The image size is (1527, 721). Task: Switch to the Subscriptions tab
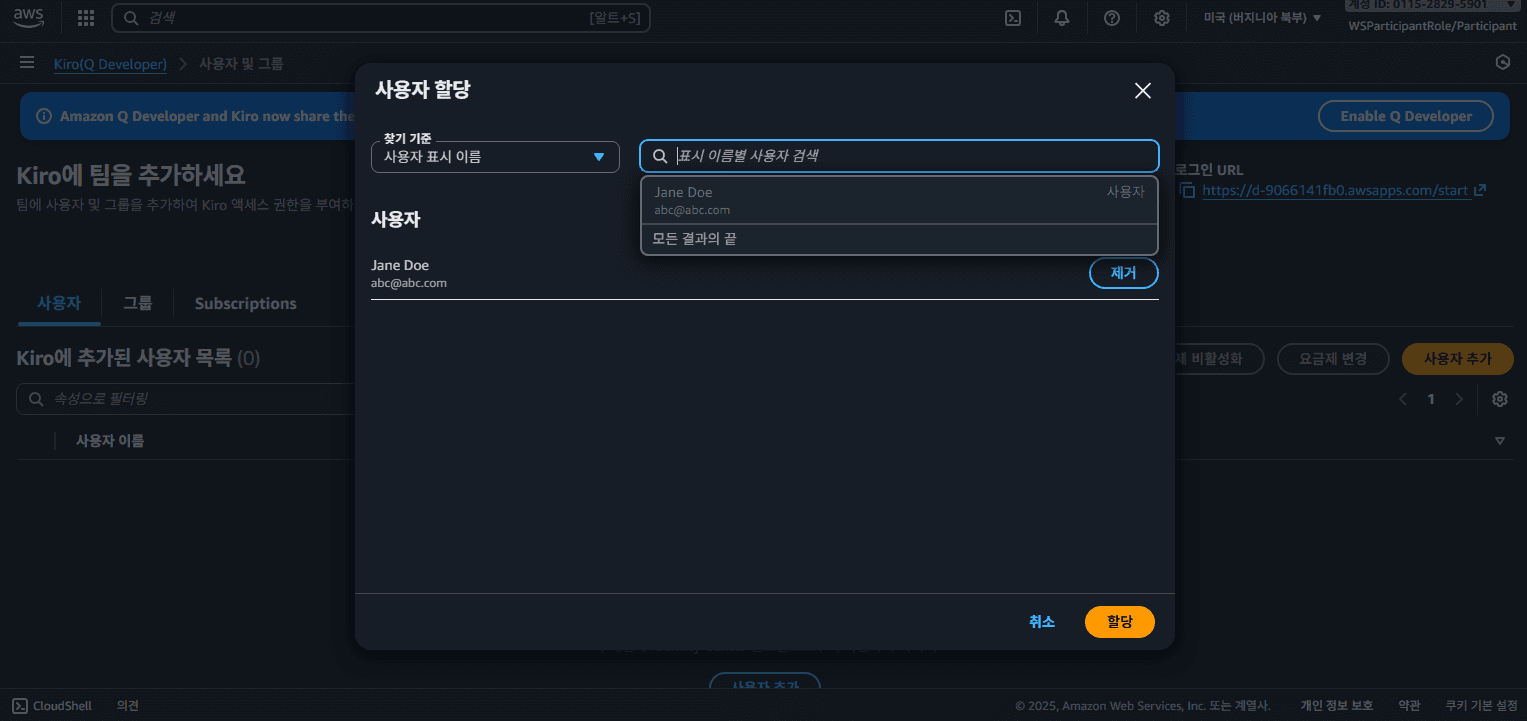[x=245, y=304]
